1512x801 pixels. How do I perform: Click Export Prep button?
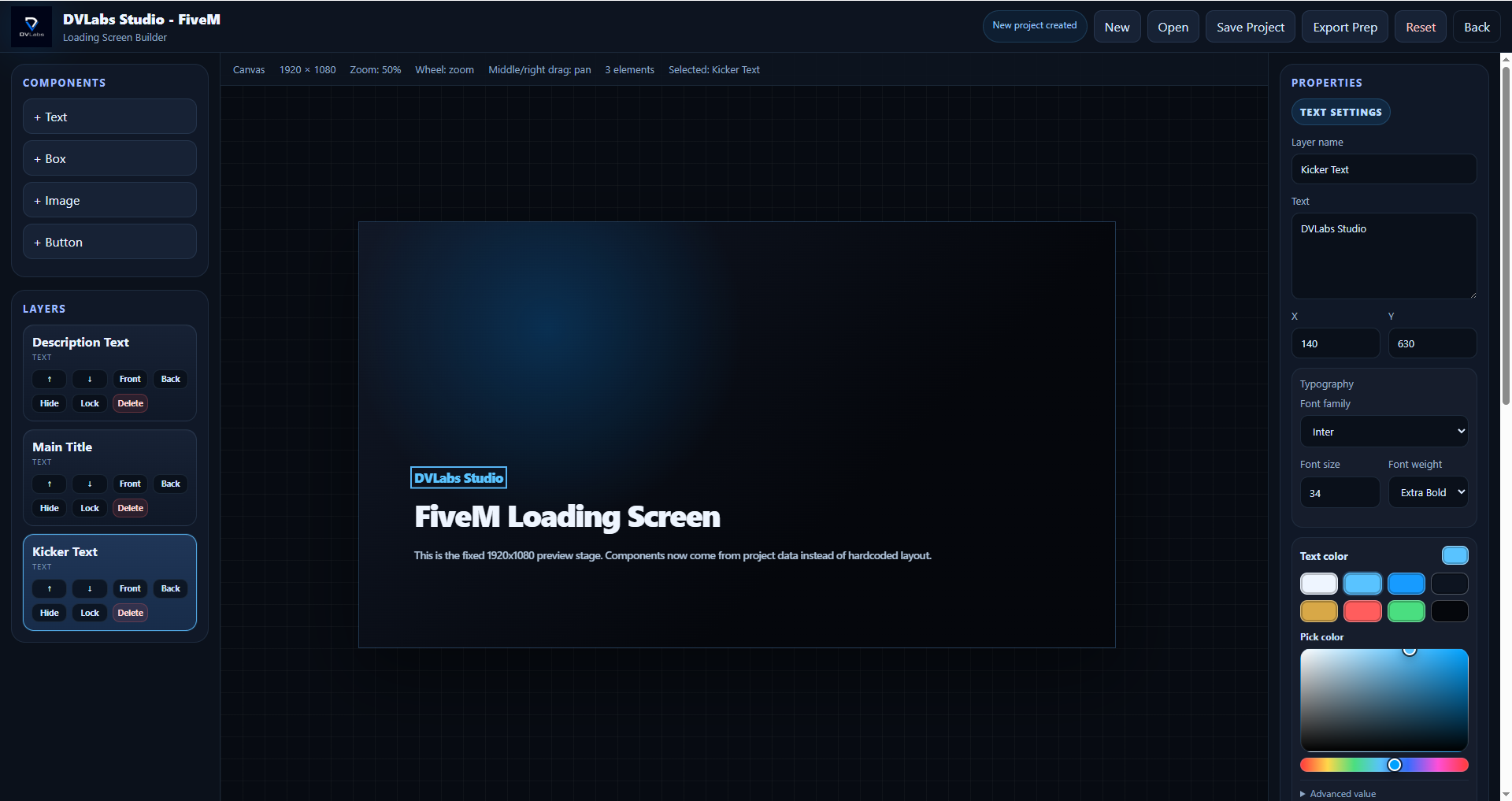click(1344, 27)
